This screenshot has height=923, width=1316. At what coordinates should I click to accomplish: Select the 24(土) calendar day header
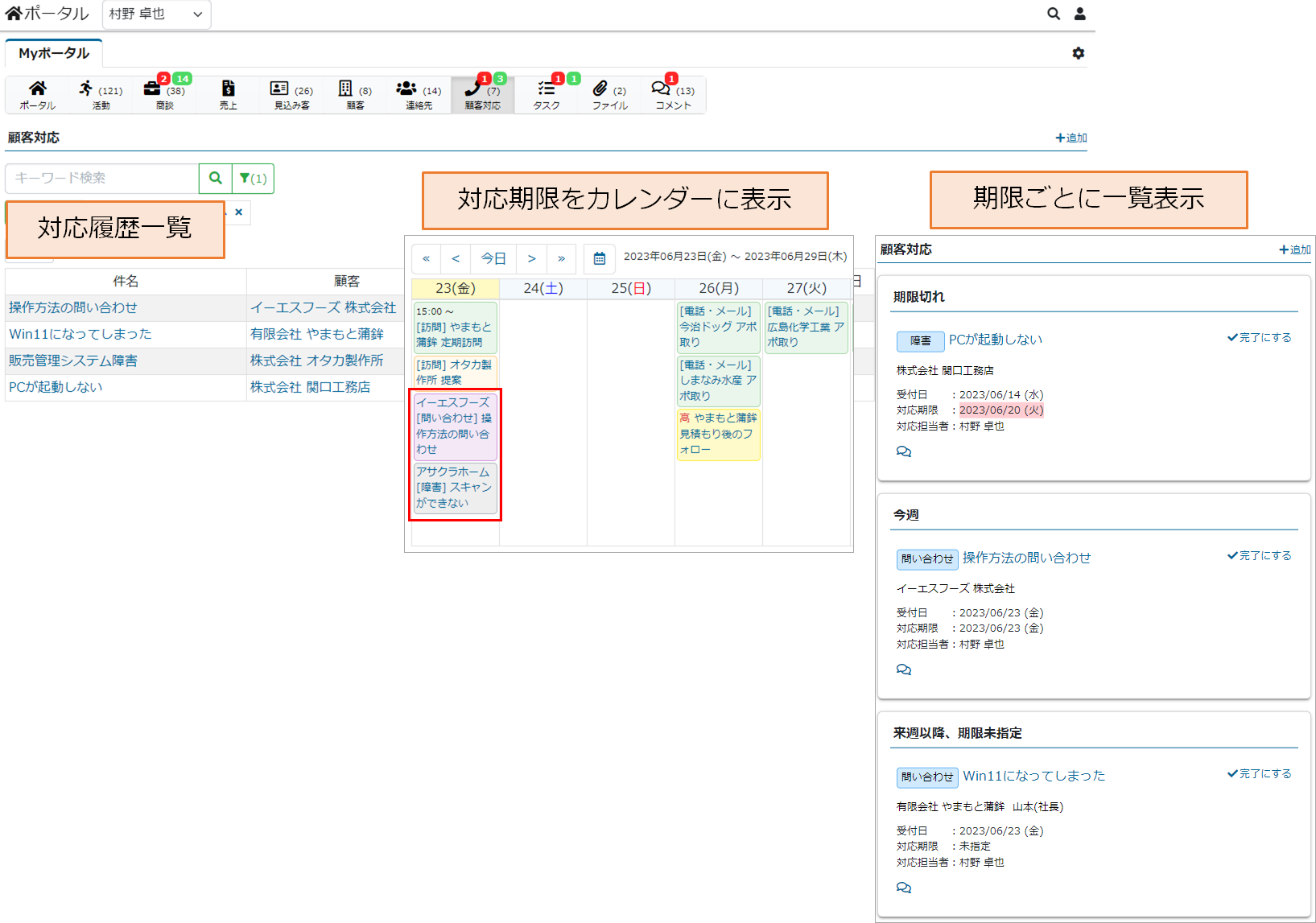pyautogui.click(x=543, y=288)
